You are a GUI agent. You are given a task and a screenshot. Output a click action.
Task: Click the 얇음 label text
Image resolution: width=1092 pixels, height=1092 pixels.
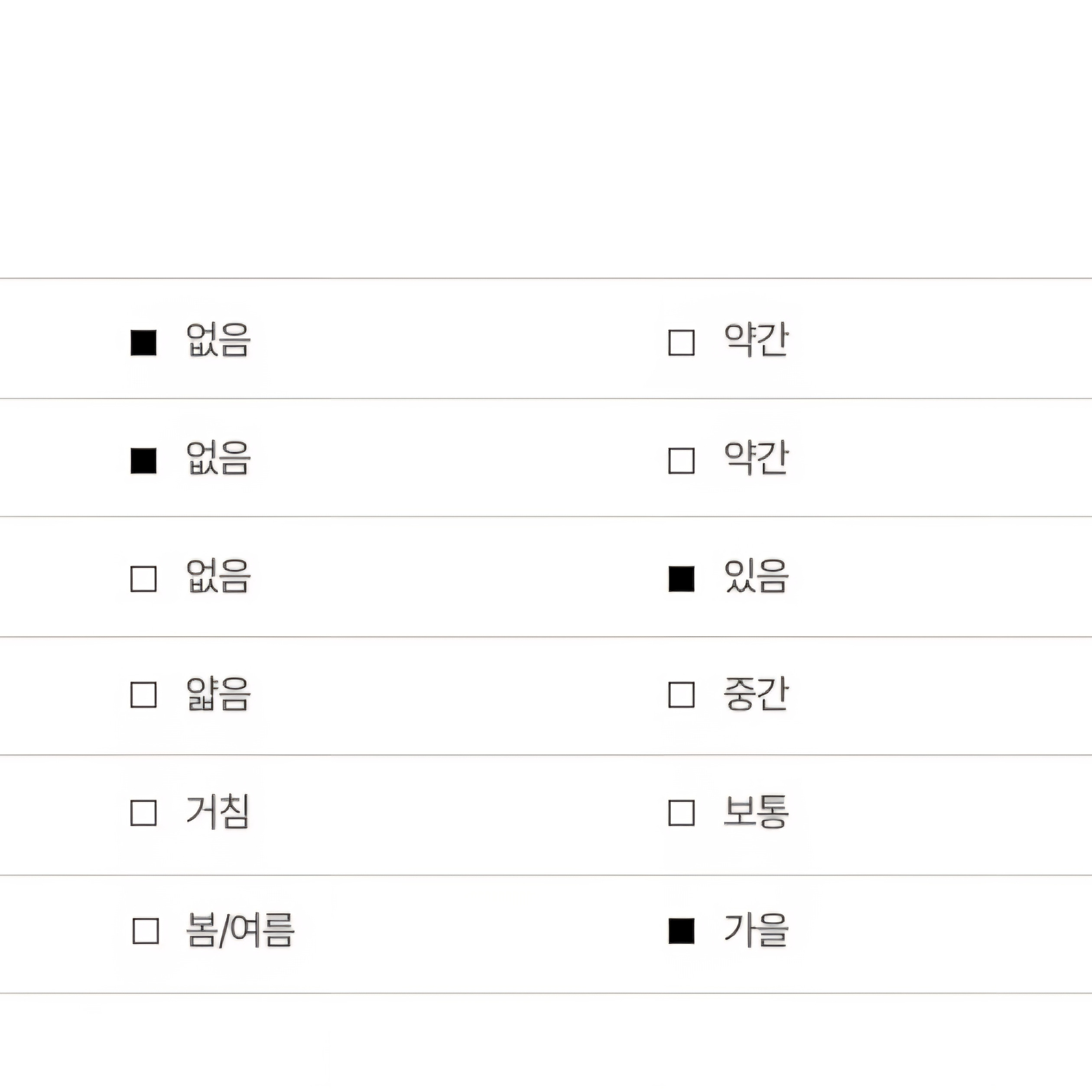(x=218, y=693)
